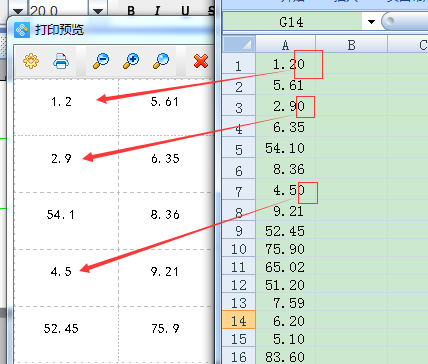The height and width of the screenshot is (364, 428).
Task: Select row 7 header
Action: pos(239,191)
